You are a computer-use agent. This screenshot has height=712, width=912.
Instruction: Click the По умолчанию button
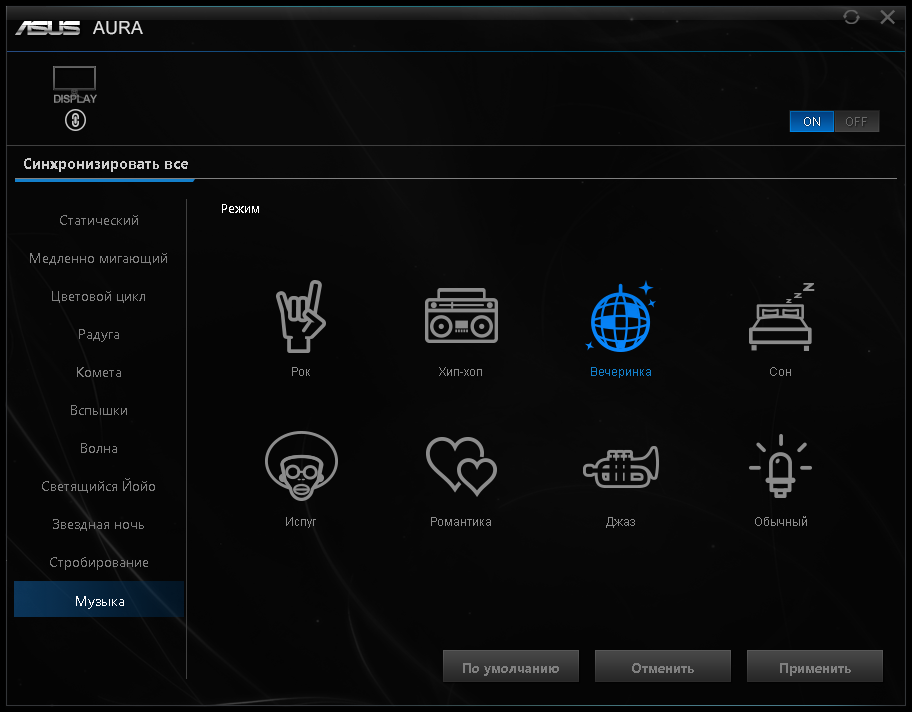tap(511, 666)
